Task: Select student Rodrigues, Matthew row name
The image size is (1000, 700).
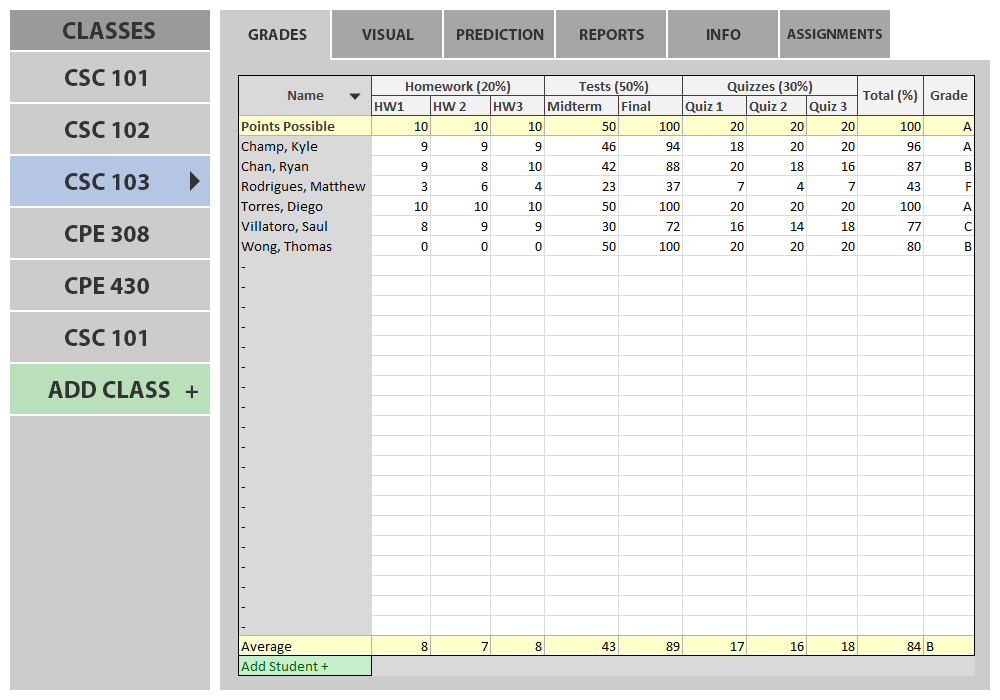Action: click(x=304, y=186)
